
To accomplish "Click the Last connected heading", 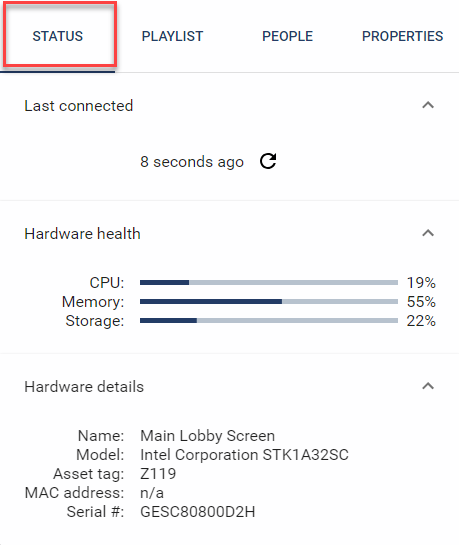I will (79, 106).
